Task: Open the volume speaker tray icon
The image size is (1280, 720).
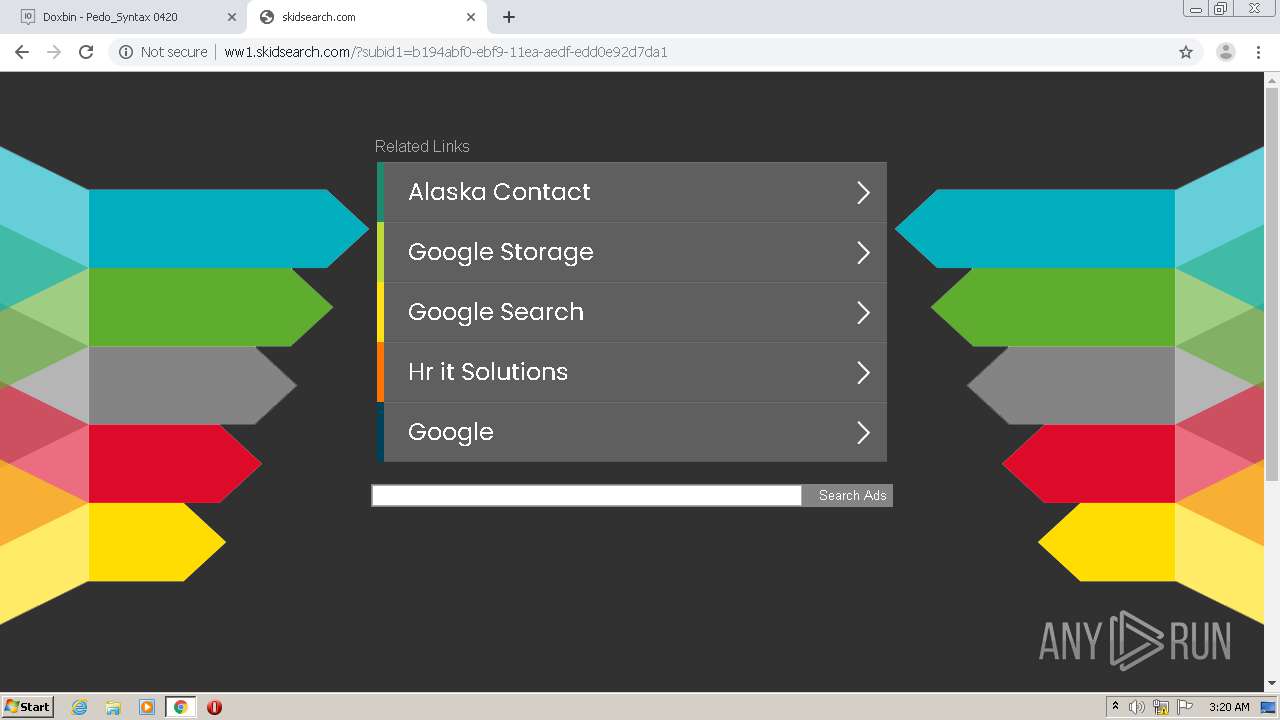Action: click(x=1137, y=707)
